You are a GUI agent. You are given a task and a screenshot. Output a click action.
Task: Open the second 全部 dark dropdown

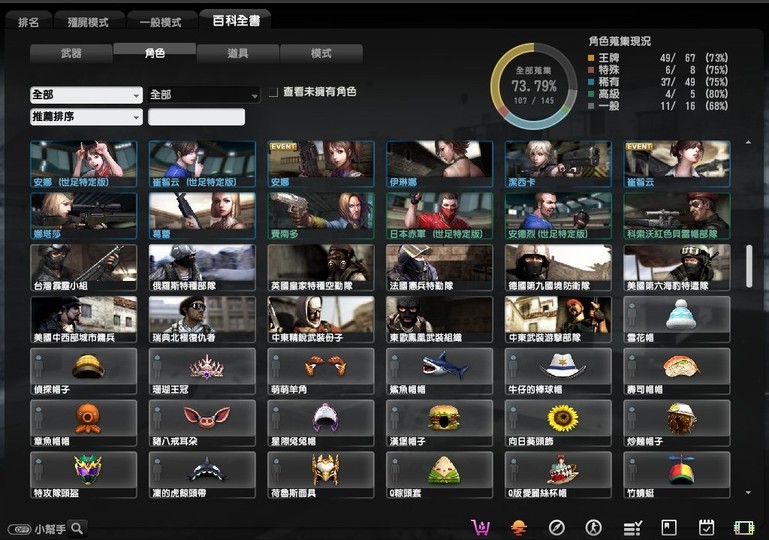(x=204, y=95)
